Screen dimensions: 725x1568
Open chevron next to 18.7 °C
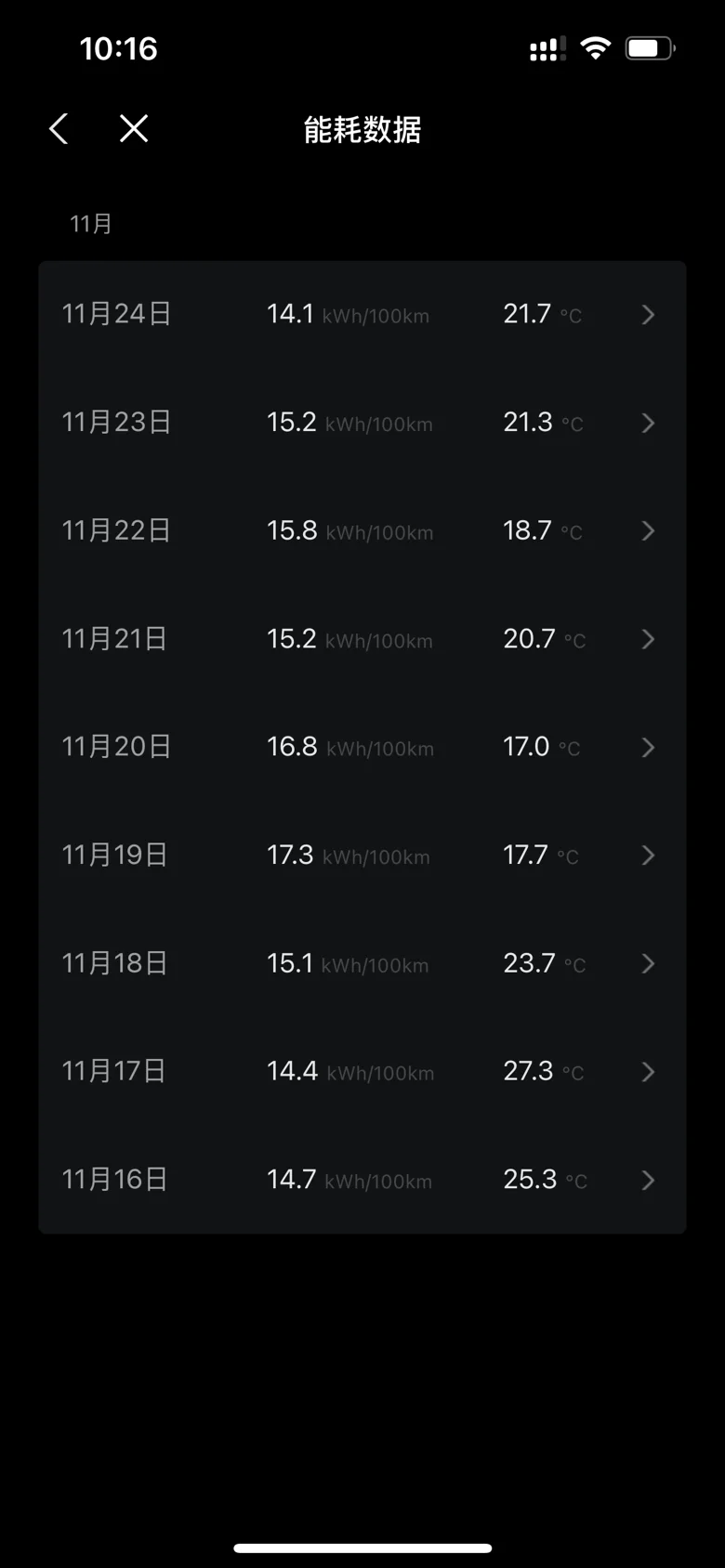[649, 531]
